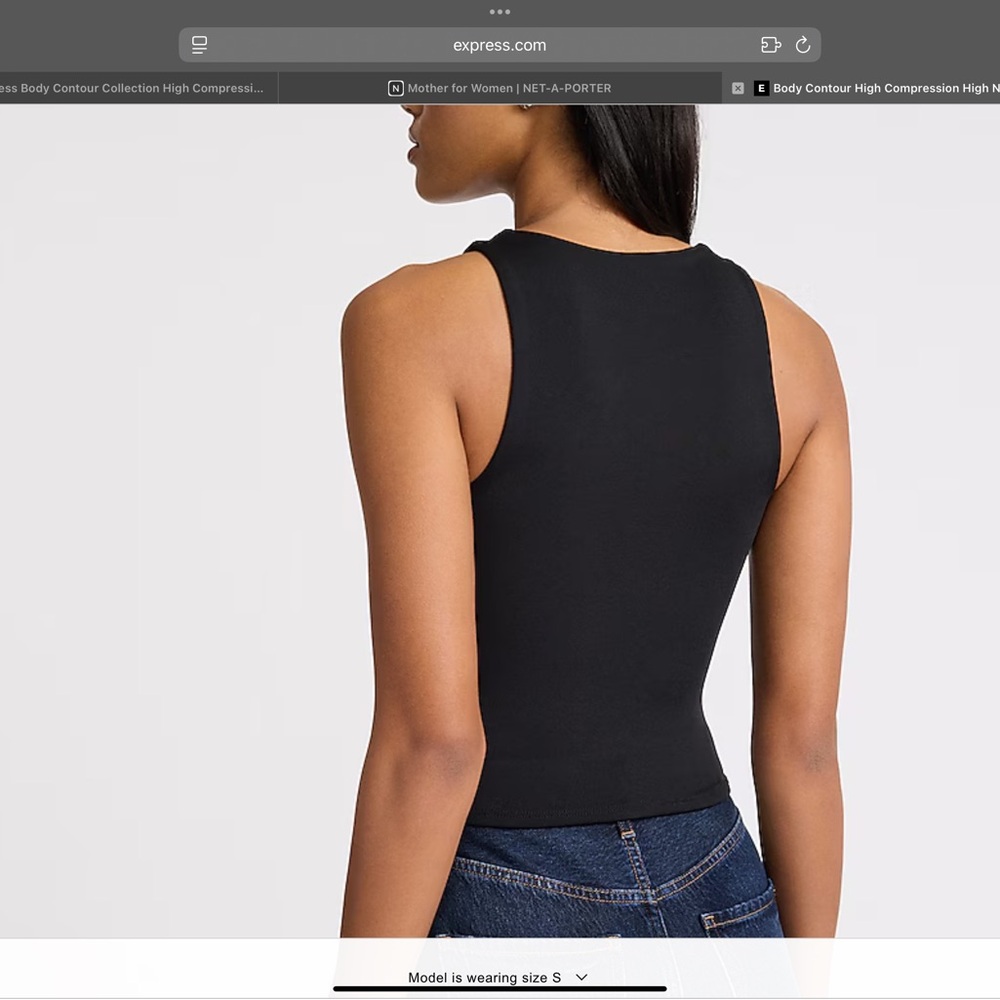1000x1000 pixels.
Task: Switch to Mother for Women NET-A-PORTER tab
Action: click(x=500, y=88)
